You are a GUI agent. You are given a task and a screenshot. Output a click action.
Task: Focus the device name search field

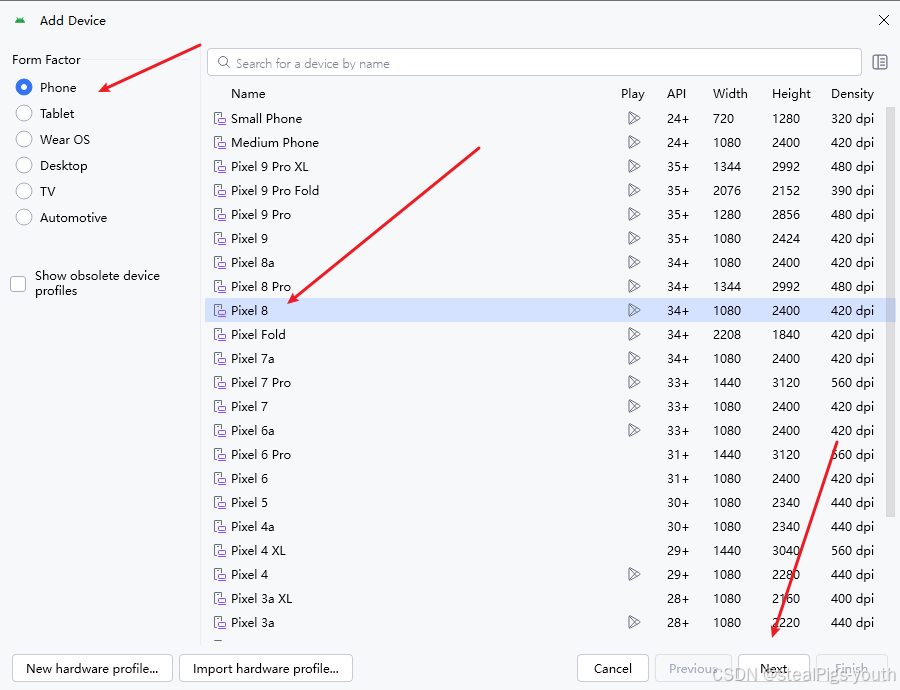point(534,63)
